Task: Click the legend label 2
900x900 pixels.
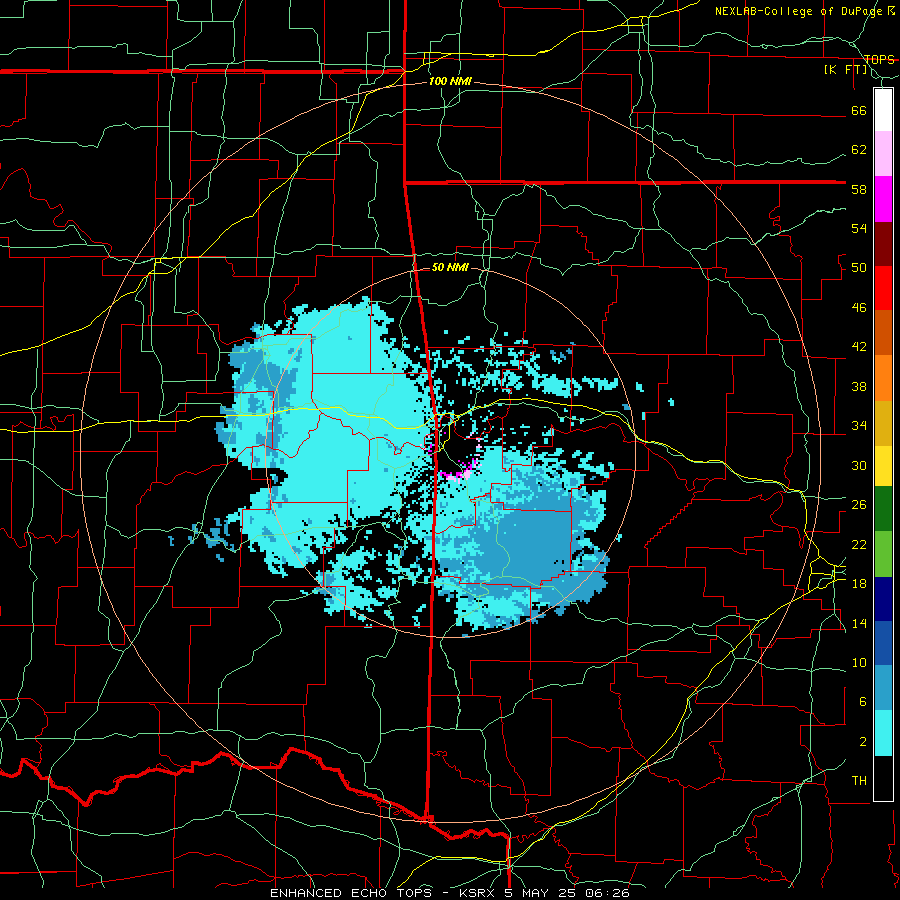Action: (862, 742)
